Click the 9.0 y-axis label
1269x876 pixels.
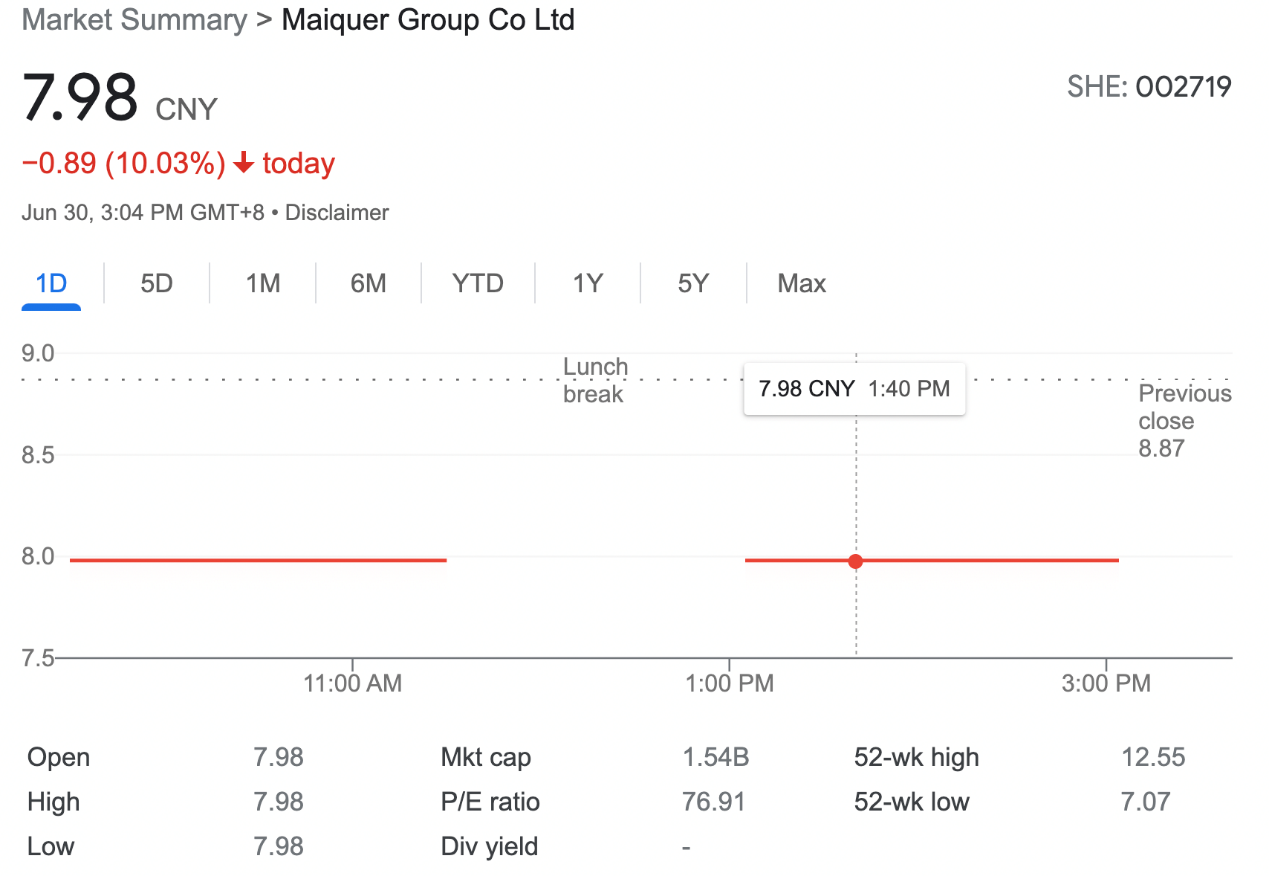point(38,353)
